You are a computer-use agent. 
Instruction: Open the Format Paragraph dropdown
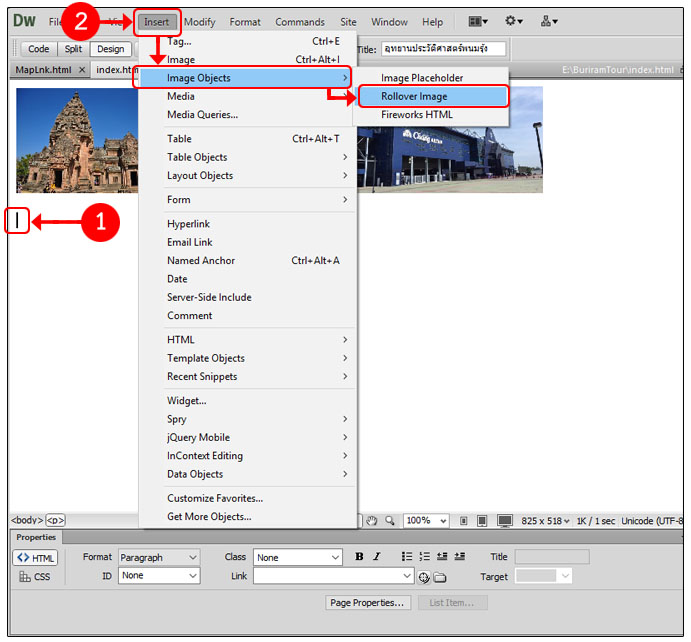coord(159,557)
